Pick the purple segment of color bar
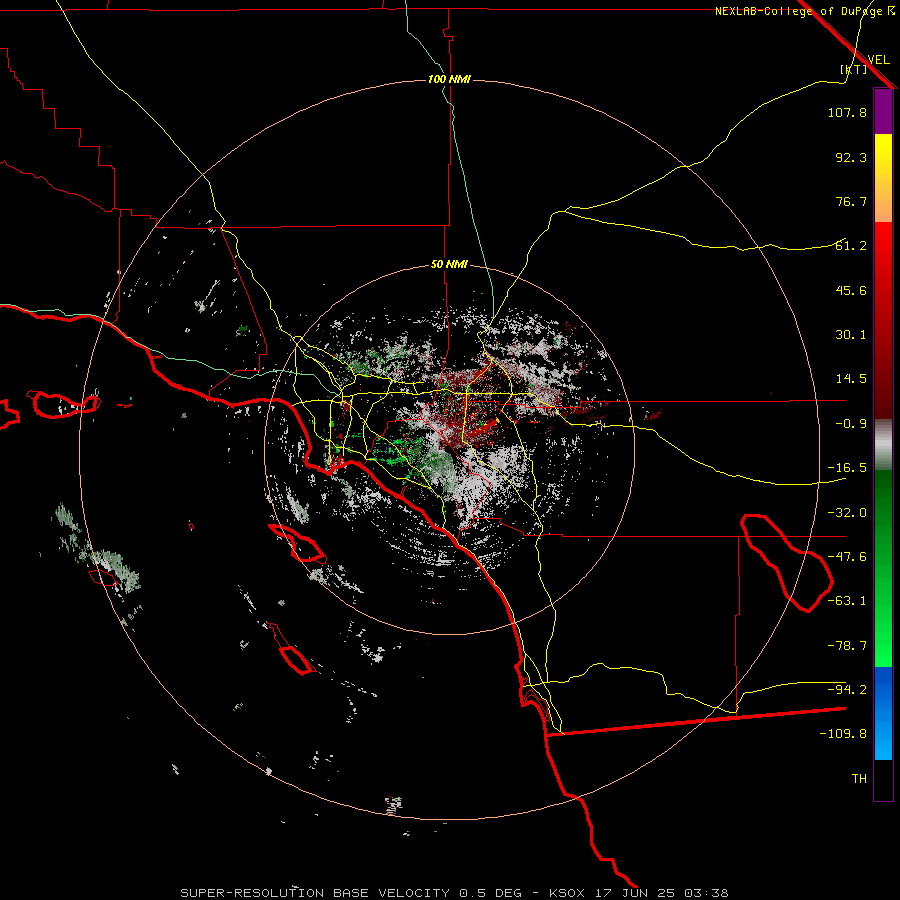This screenshot has height=900, width=900. [883, 112]
